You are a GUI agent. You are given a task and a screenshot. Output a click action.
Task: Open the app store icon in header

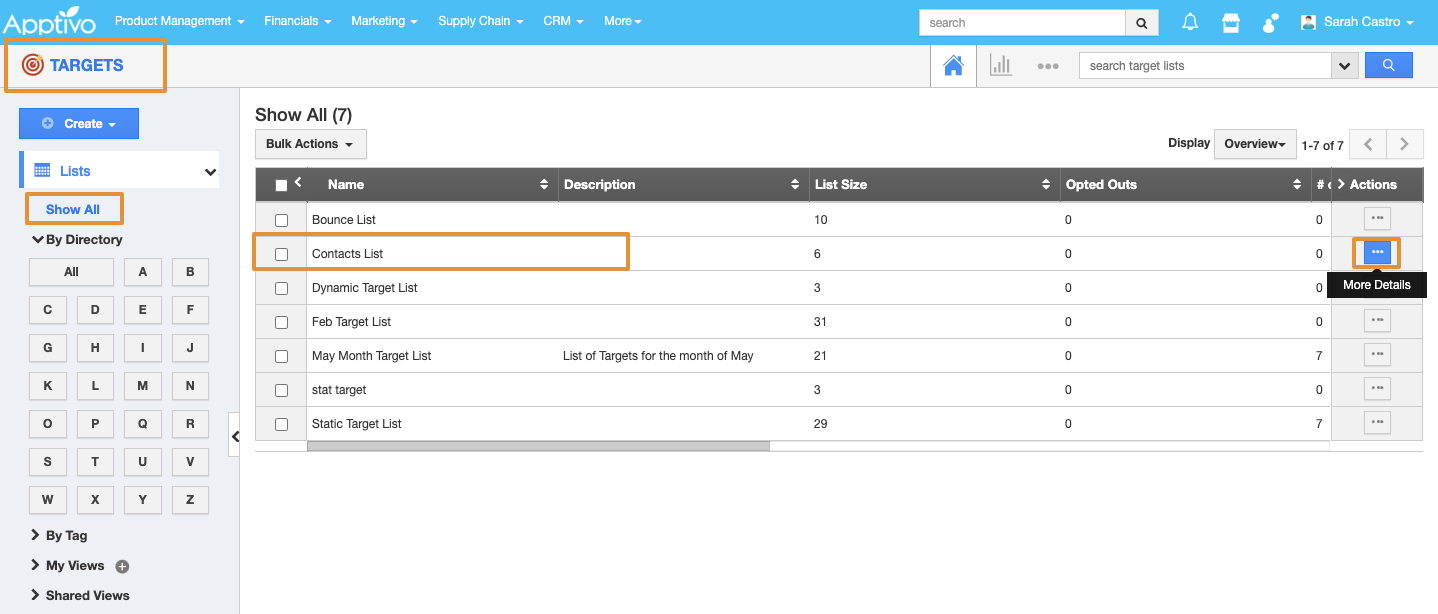tap(1231, 22)
